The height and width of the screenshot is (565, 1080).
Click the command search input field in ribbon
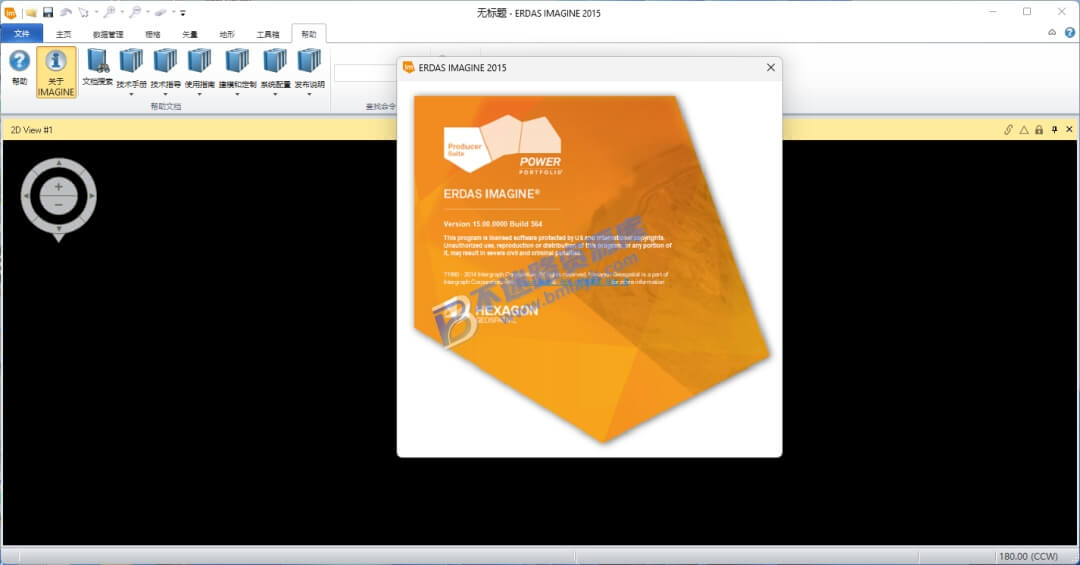coord(366,73)
